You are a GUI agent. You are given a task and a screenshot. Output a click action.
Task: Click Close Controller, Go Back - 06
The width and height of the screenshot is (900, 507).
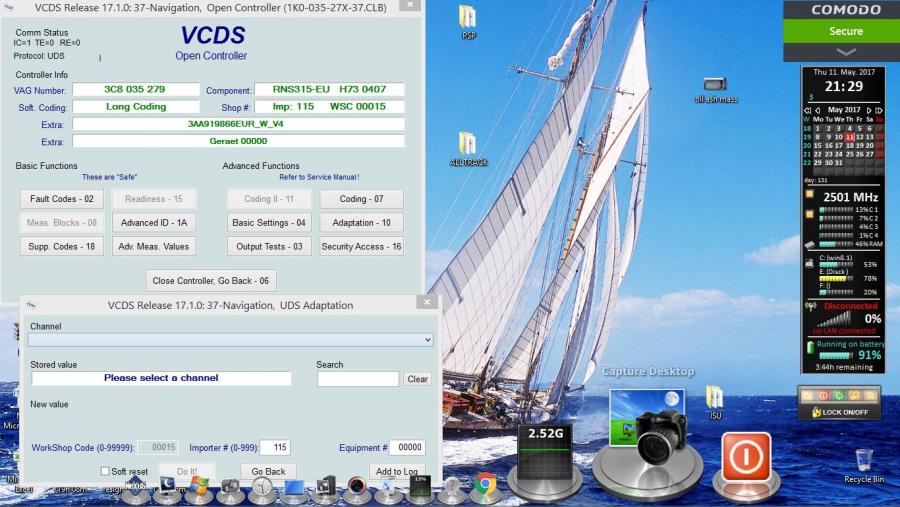[211, 281]
